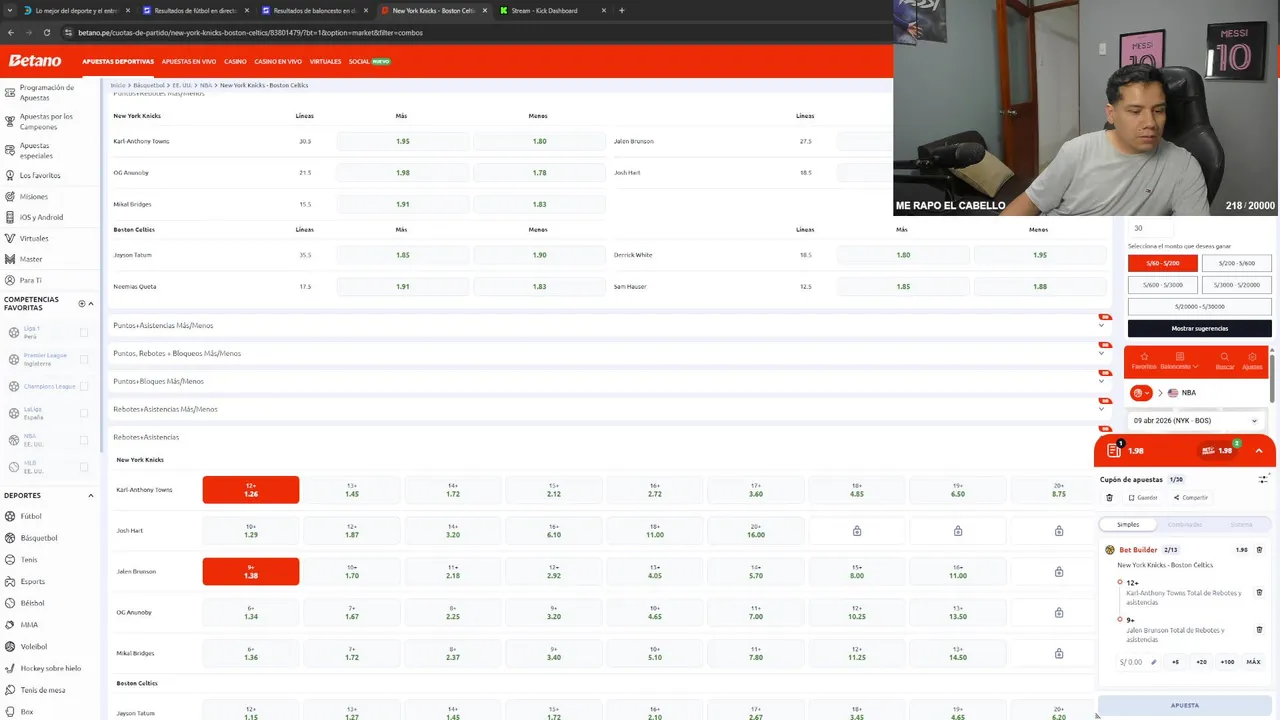Click stake amount input field

tap(1137, 662)
